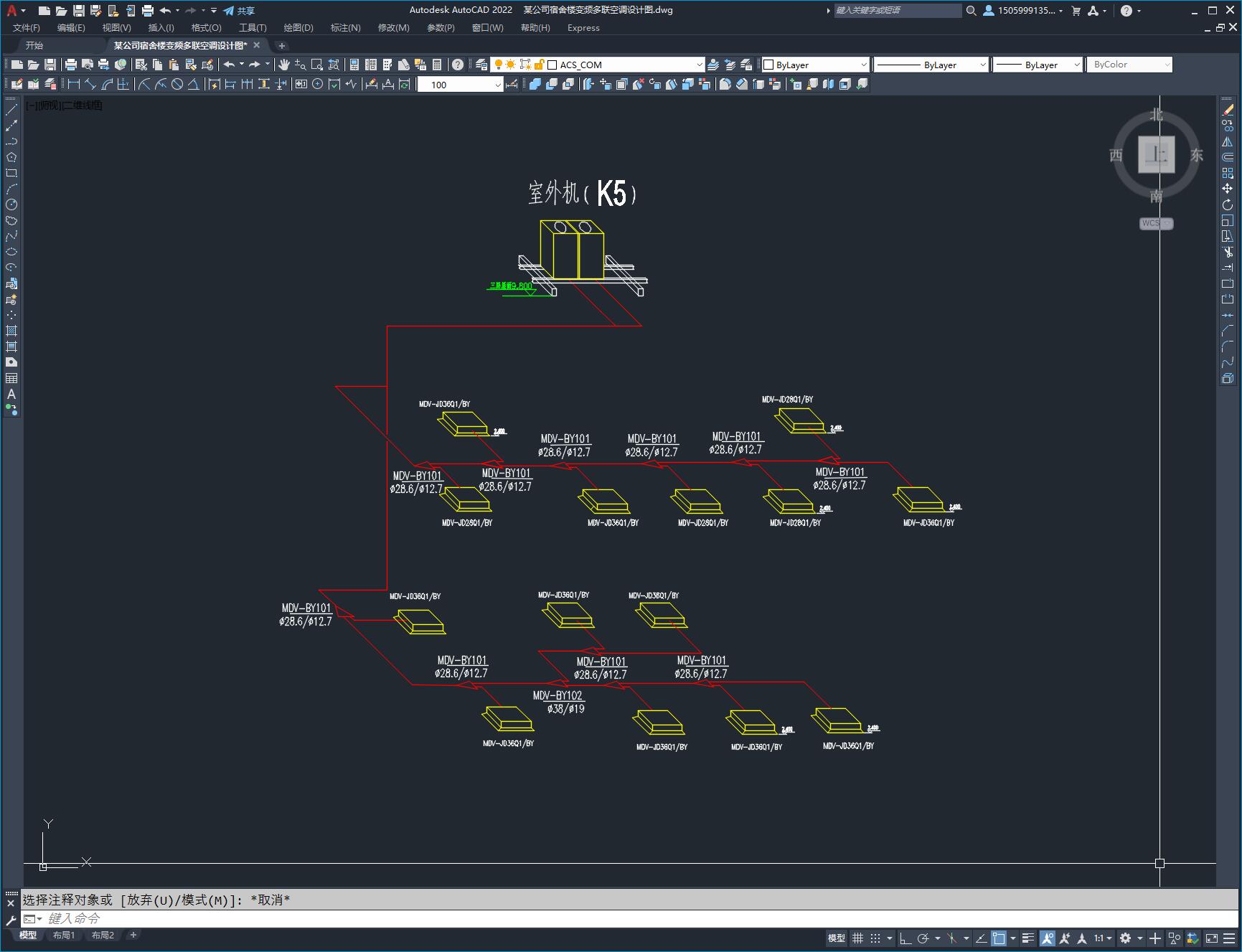
Task: Click the keyword search input field
Action: tap(898, 10)
